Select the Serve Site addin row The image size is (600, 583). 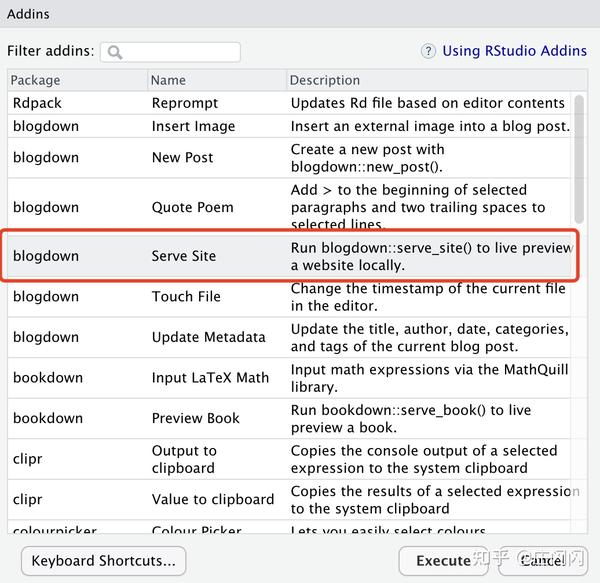point(290,256)
